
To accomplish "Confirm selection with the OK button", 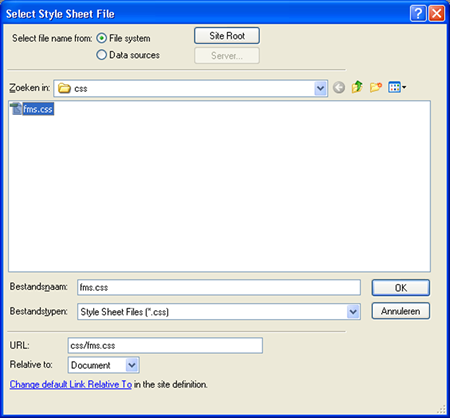I will click(401, 288).
